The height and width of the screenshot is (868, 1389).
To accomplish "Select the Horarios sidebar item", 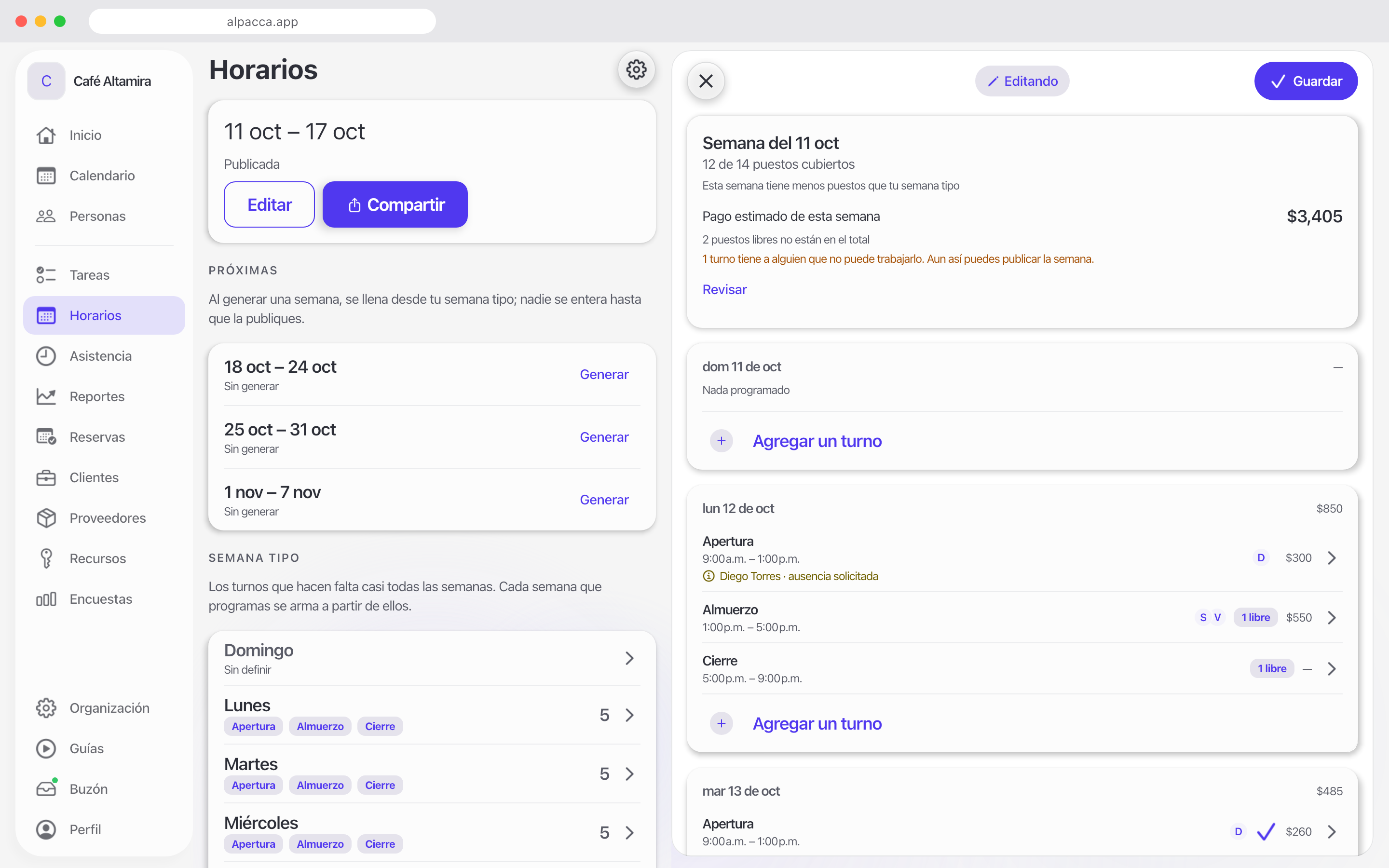I will pyautogui.click(x=104, y=315).
